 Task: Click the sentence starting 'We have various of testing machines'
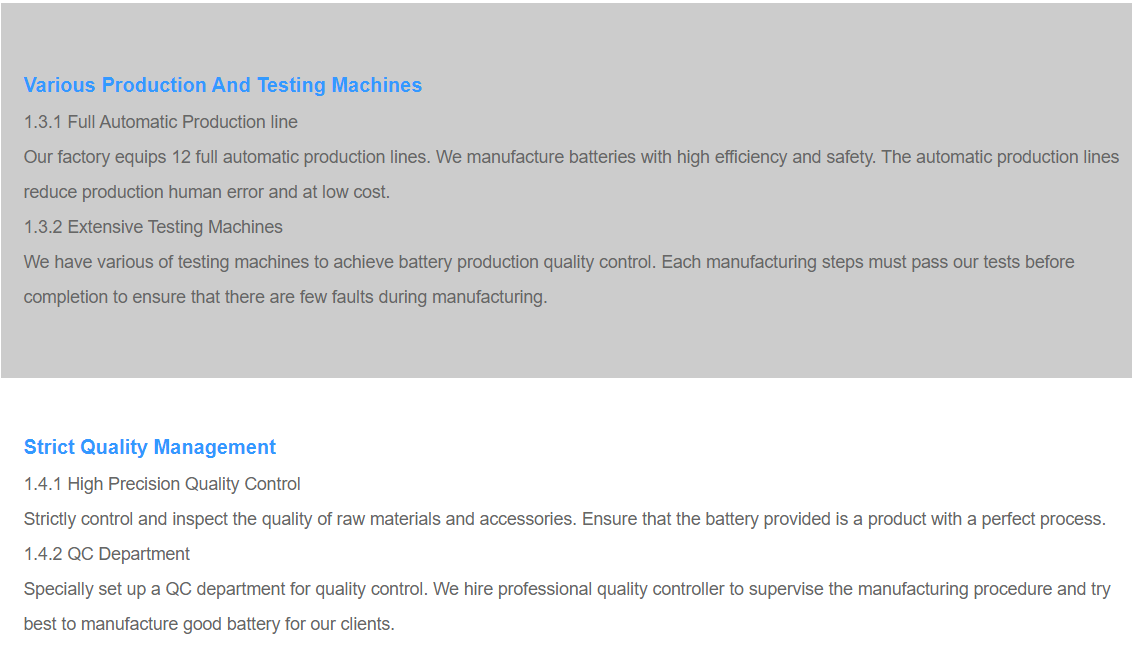point(340,262)
